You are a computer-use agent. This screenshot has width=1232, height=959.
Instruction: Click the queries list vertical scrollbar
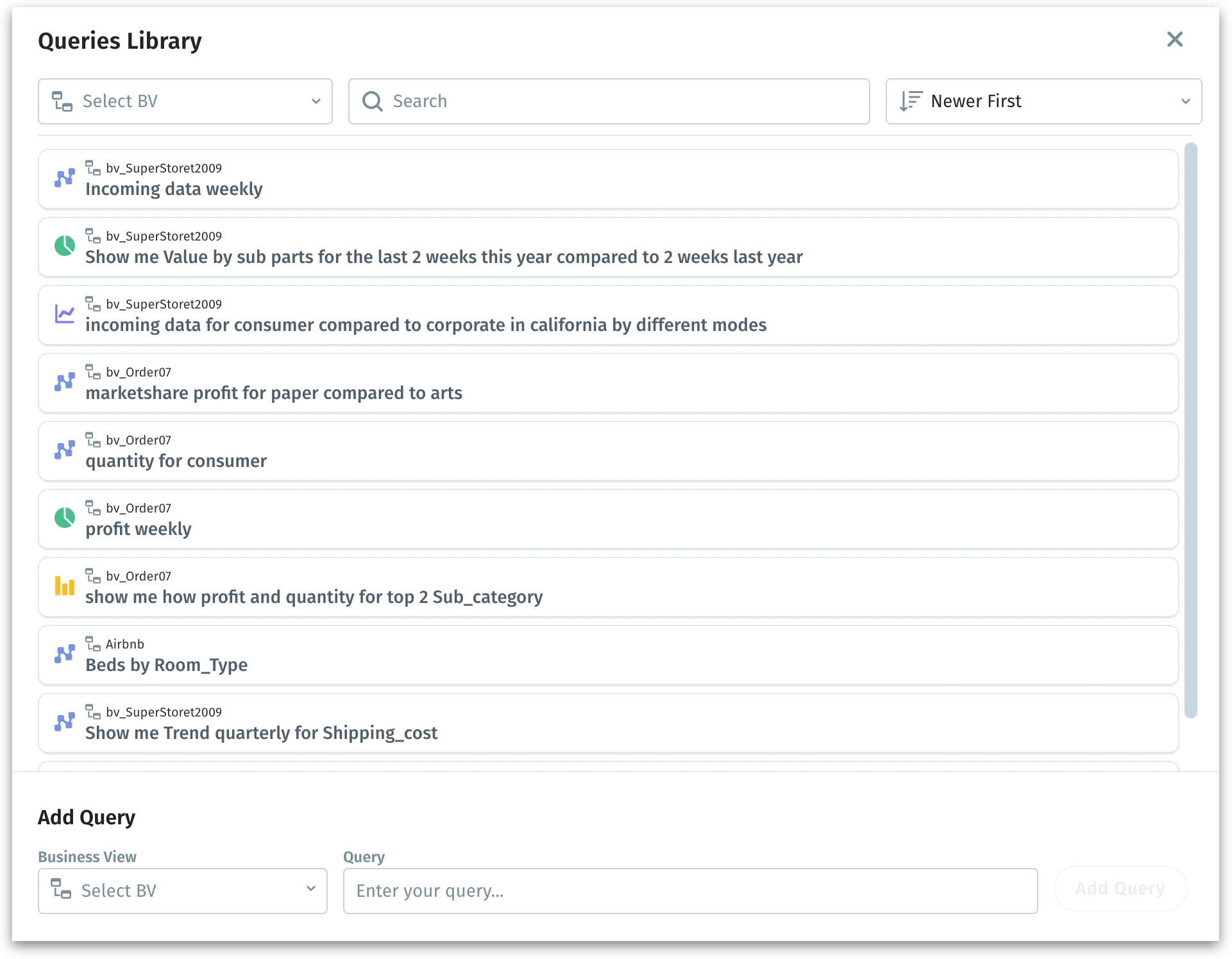(x=1190, y=430)
